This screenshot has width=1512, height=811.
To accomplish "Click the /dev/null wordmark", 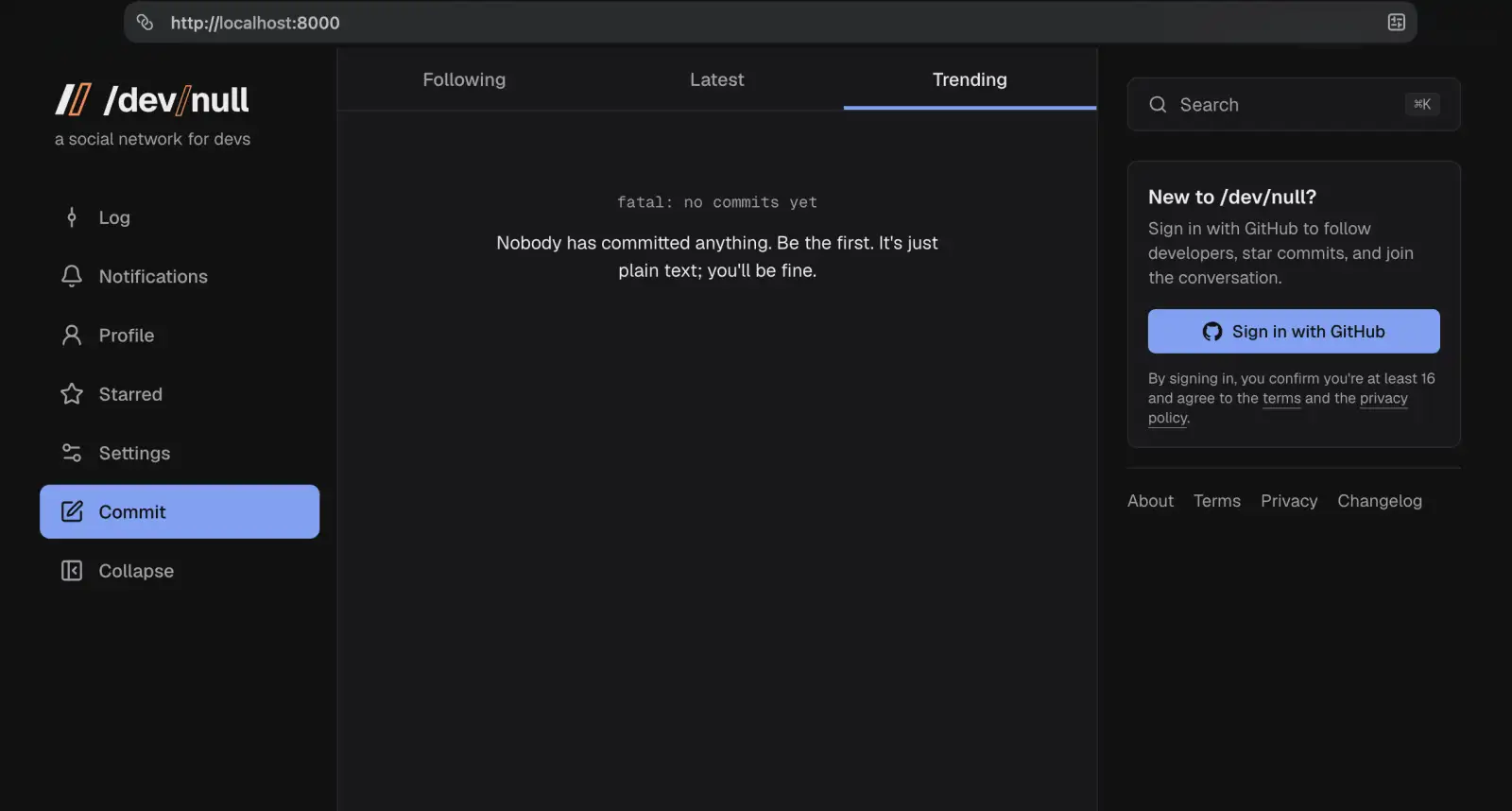I will coord(176,99).
